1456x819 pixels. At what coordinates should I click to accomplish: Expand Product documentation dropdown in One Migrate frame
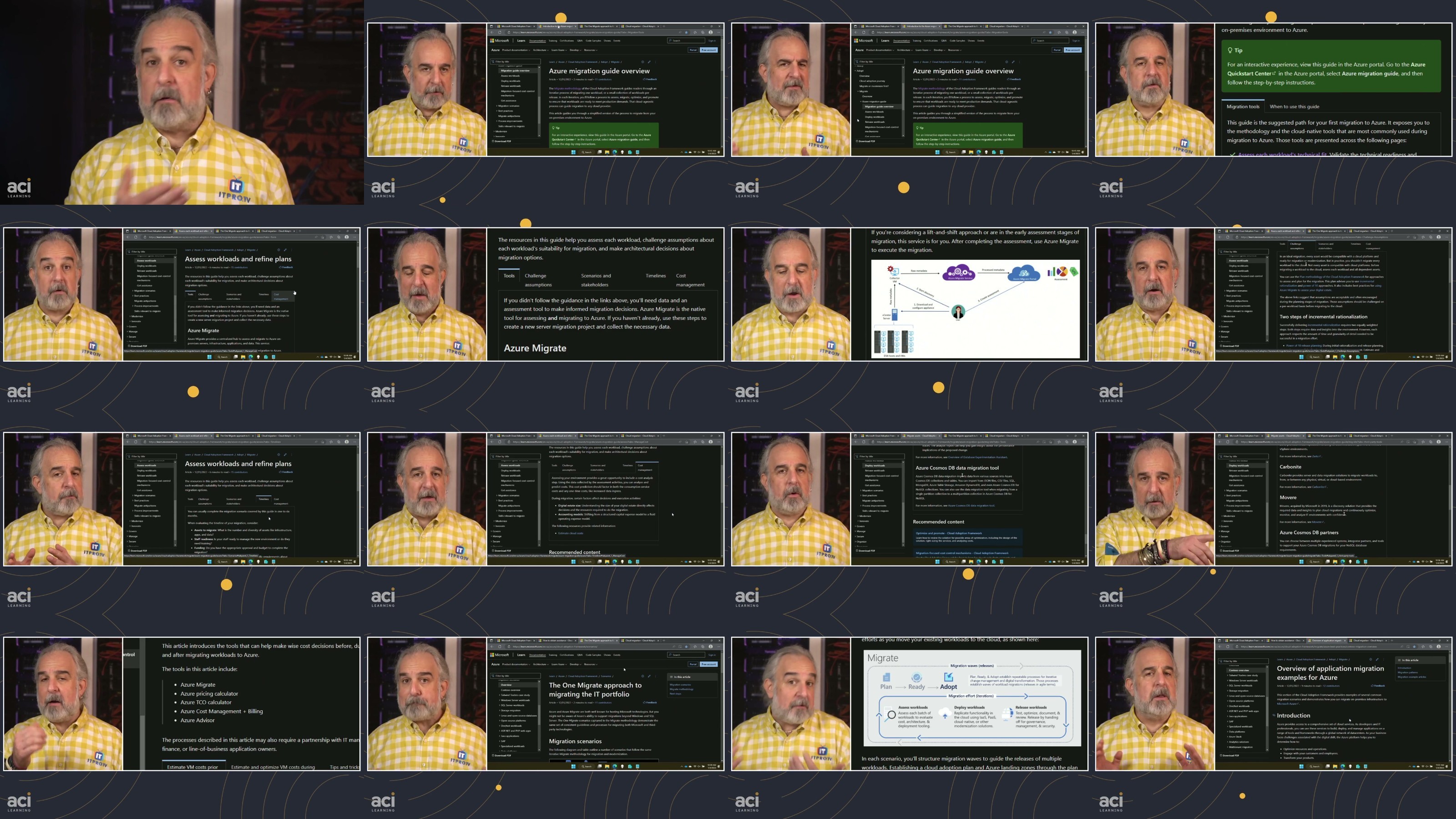click(x=516, y=664)
